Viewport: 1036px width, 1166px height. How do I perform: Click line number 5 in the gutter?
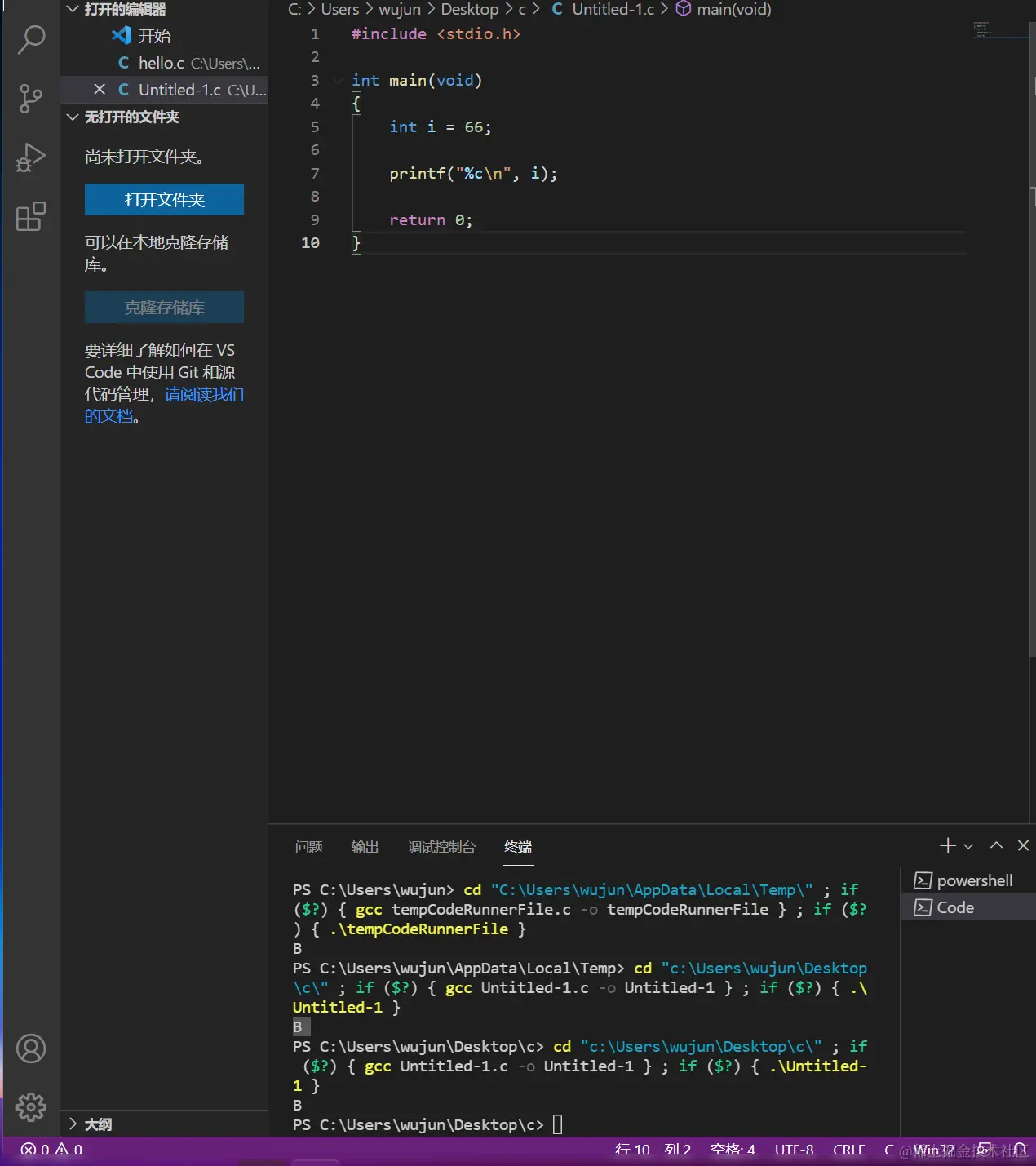(315, 126)
